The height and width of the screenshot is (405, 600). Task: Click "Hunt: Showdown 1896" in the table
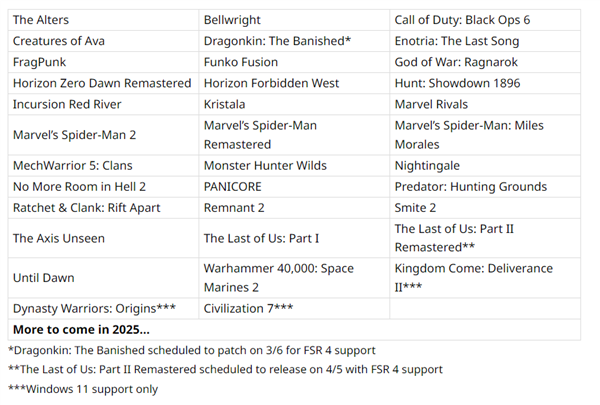pyautogui.click(x=457, y=83)
